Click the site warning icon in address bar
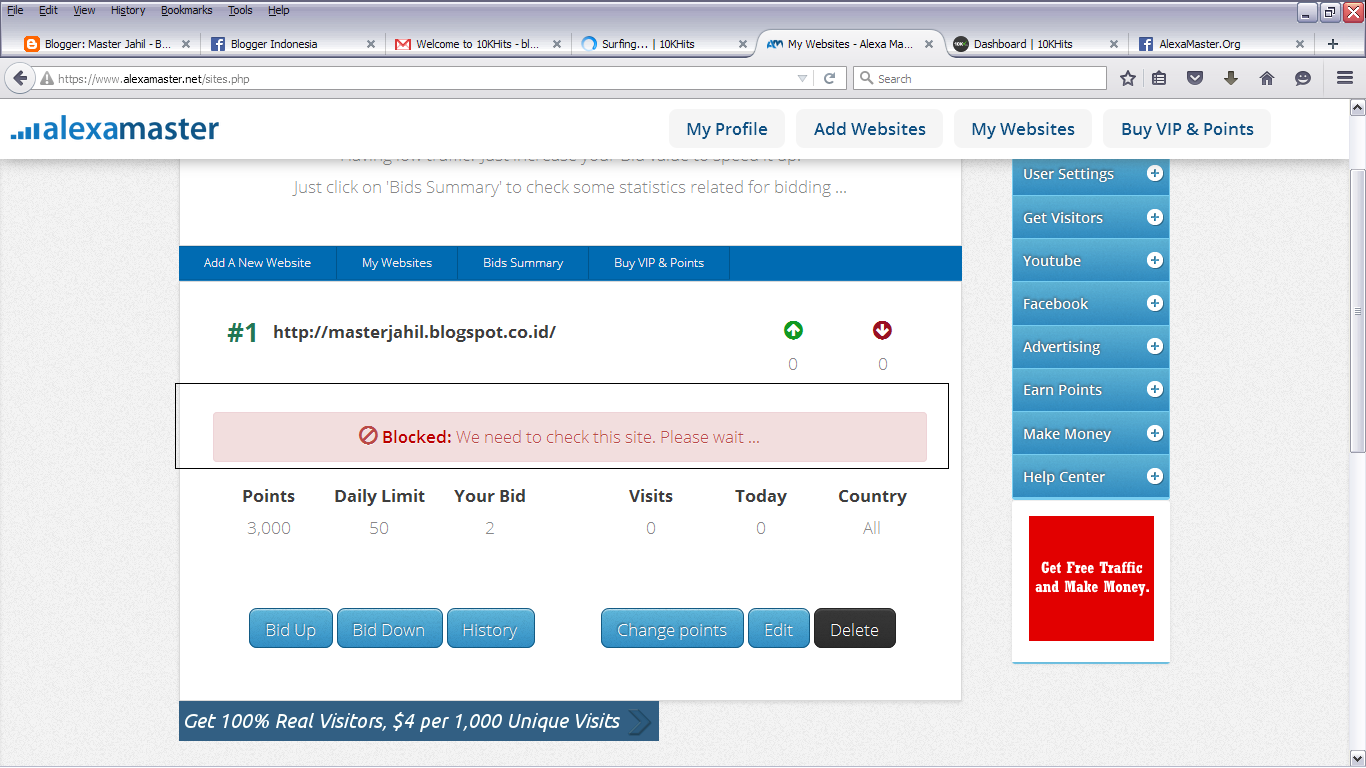 pyautogui.click(x=47, y=78)
